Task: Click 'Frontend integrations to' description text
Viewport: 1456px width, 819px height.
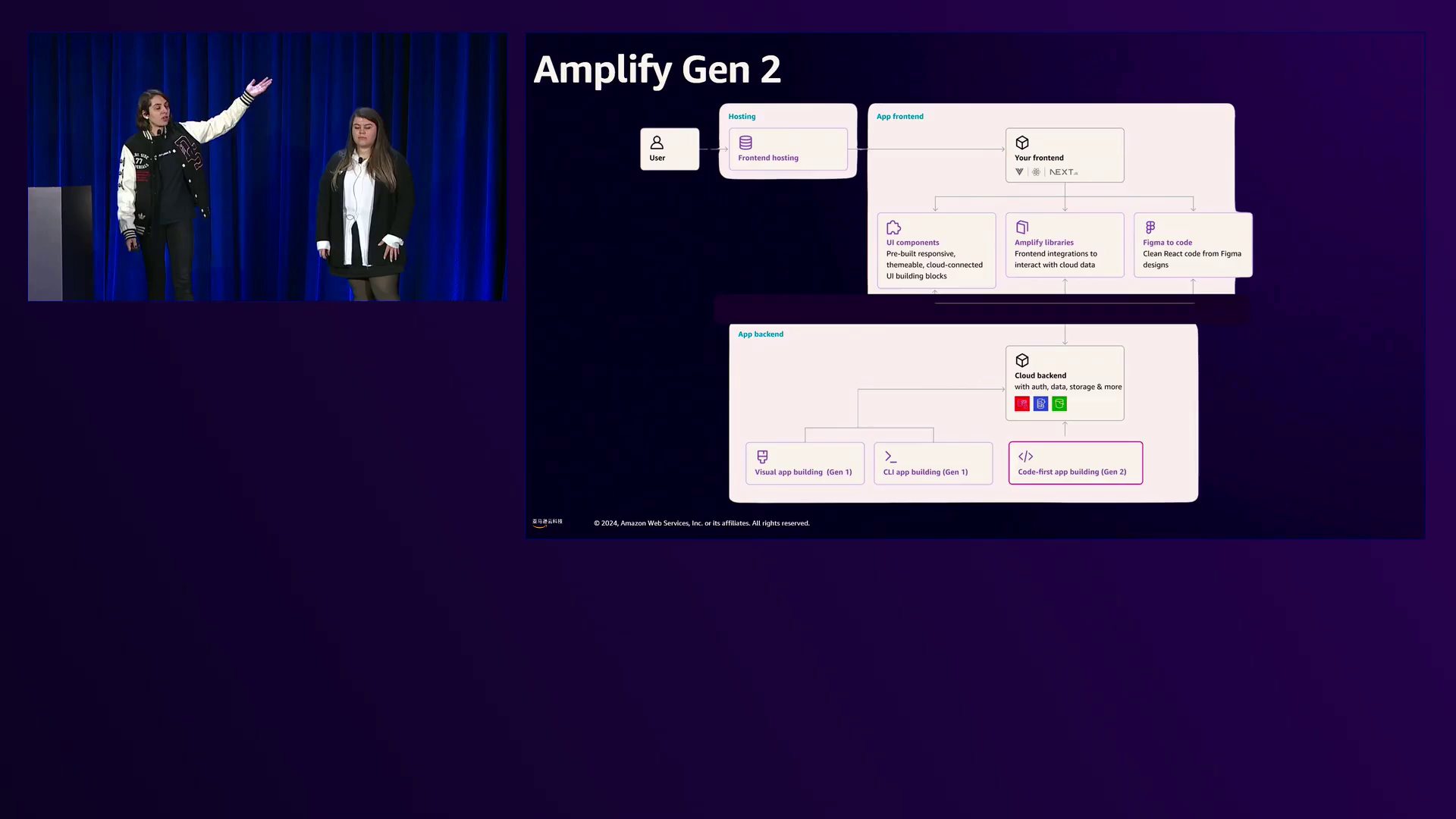Action: coord(1056,254)
